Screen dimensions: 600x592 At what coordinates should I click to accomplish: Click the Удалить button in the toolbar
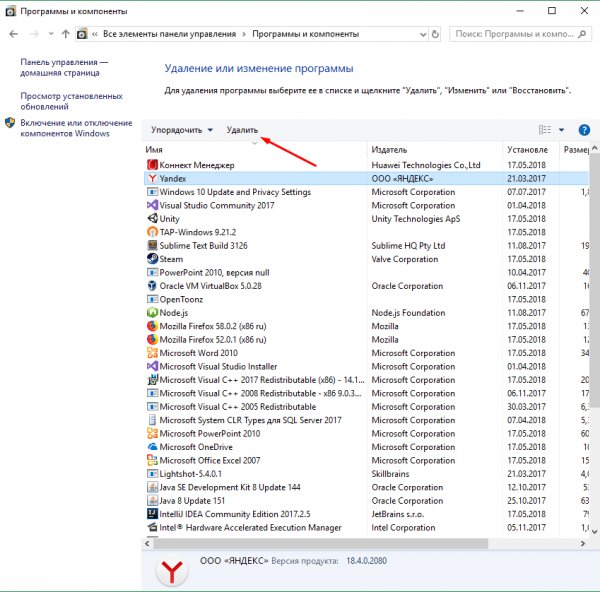pos(242,130)
